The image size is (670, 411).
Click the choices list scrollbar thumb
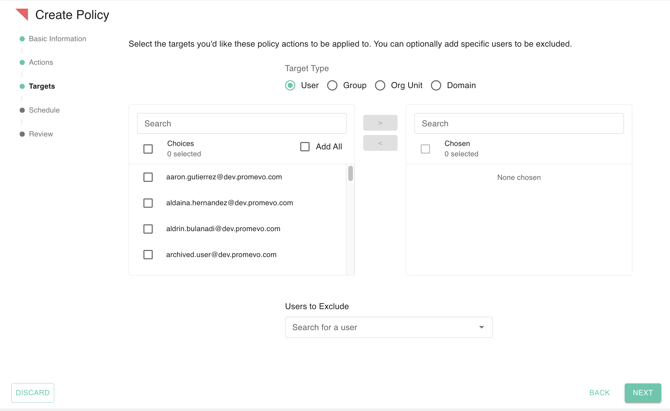tap(350, 173)
